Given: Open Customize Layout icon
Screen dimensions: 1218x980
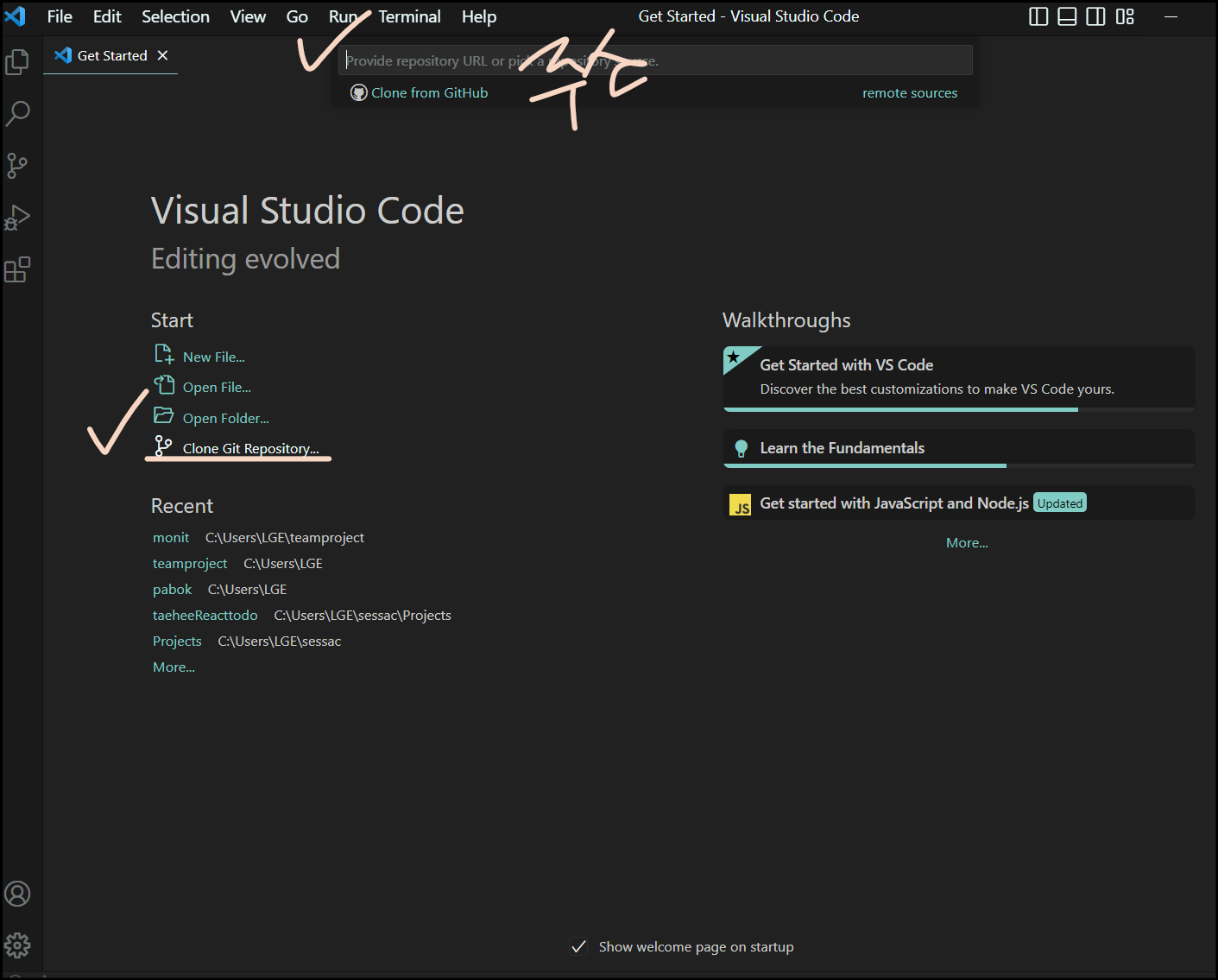Looking at the screenshot, I should [1125, 16].
